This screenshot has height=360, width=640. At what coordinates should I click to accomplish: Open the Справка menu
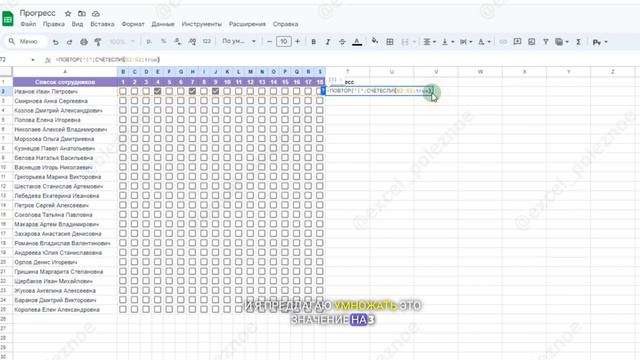click(x=285, y=24)
